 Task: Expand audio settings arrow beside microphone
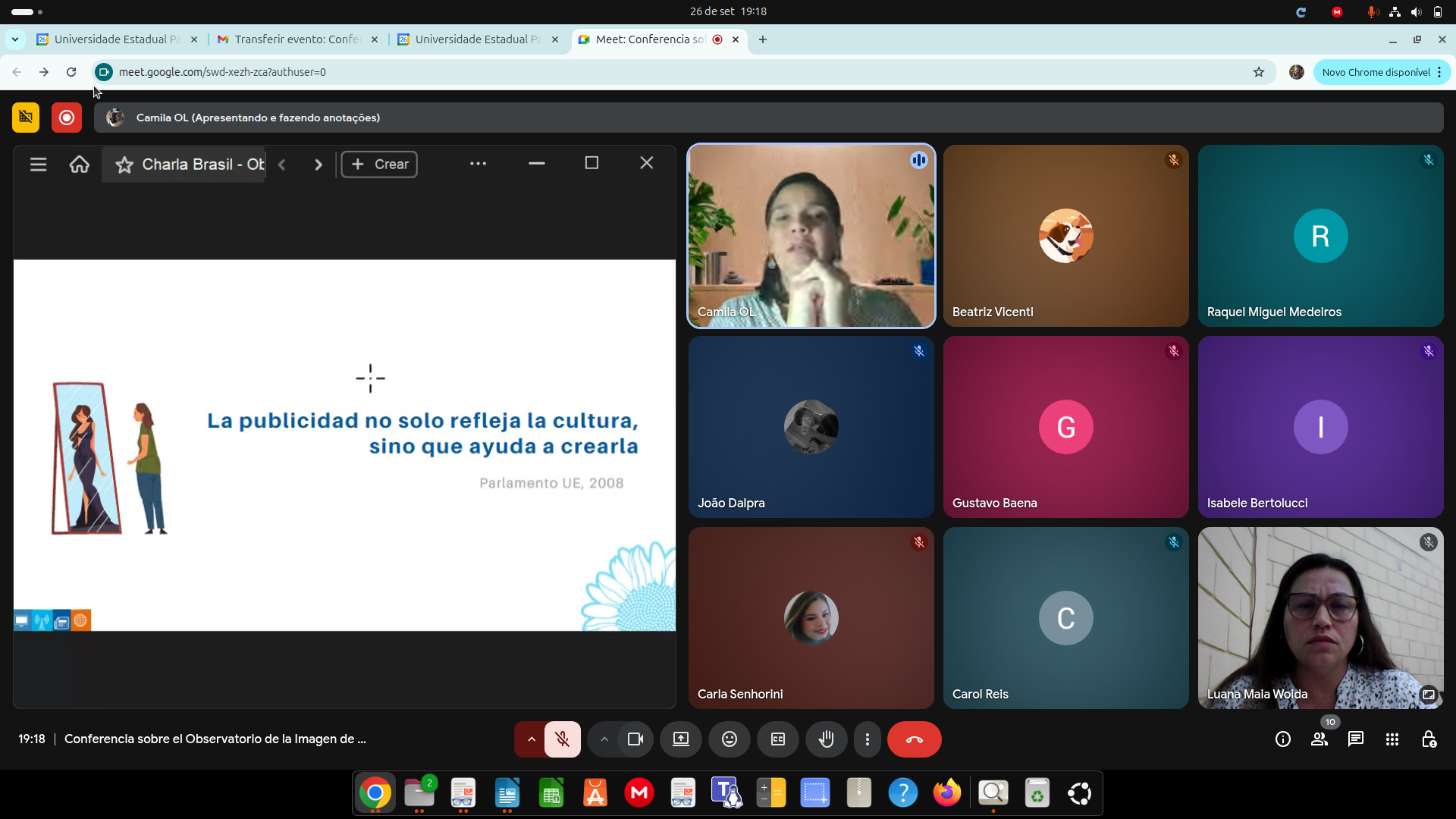[531, 739]
